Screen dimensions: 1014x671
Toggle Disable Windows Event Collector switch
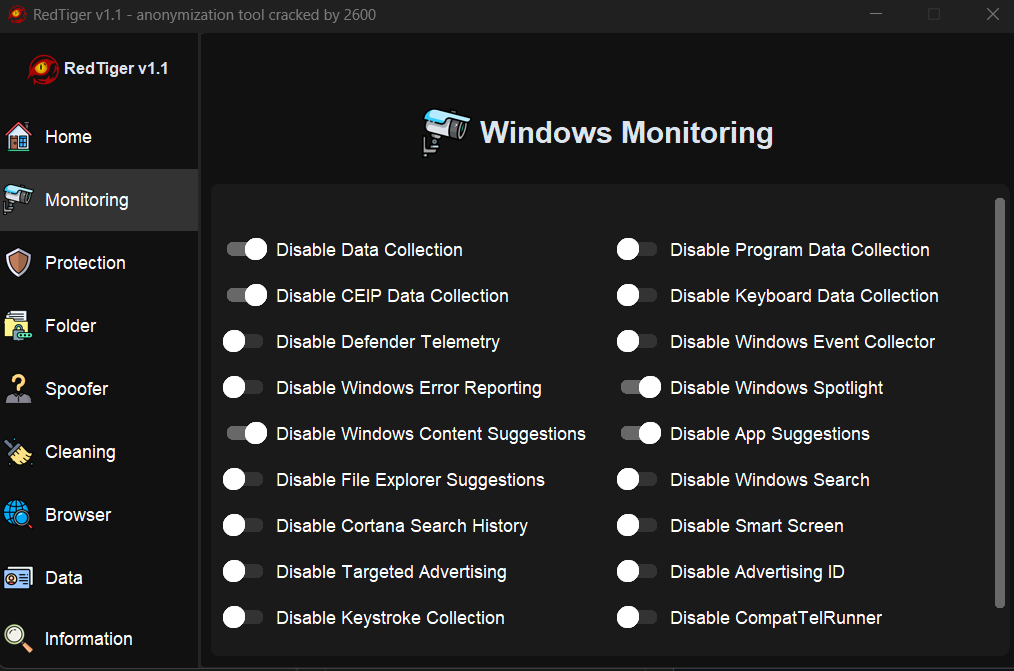point(637,341)
